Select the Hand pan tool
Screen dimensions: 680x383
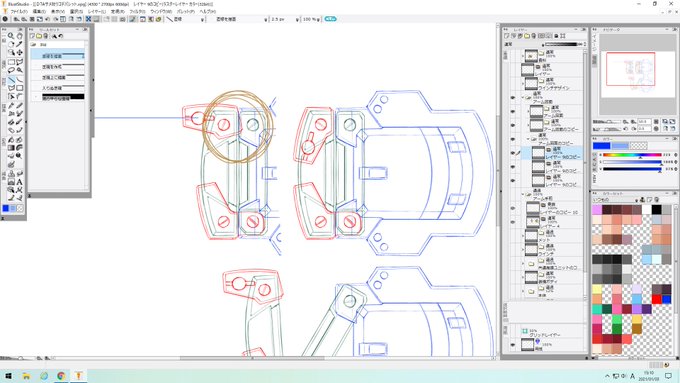[20, 36]
